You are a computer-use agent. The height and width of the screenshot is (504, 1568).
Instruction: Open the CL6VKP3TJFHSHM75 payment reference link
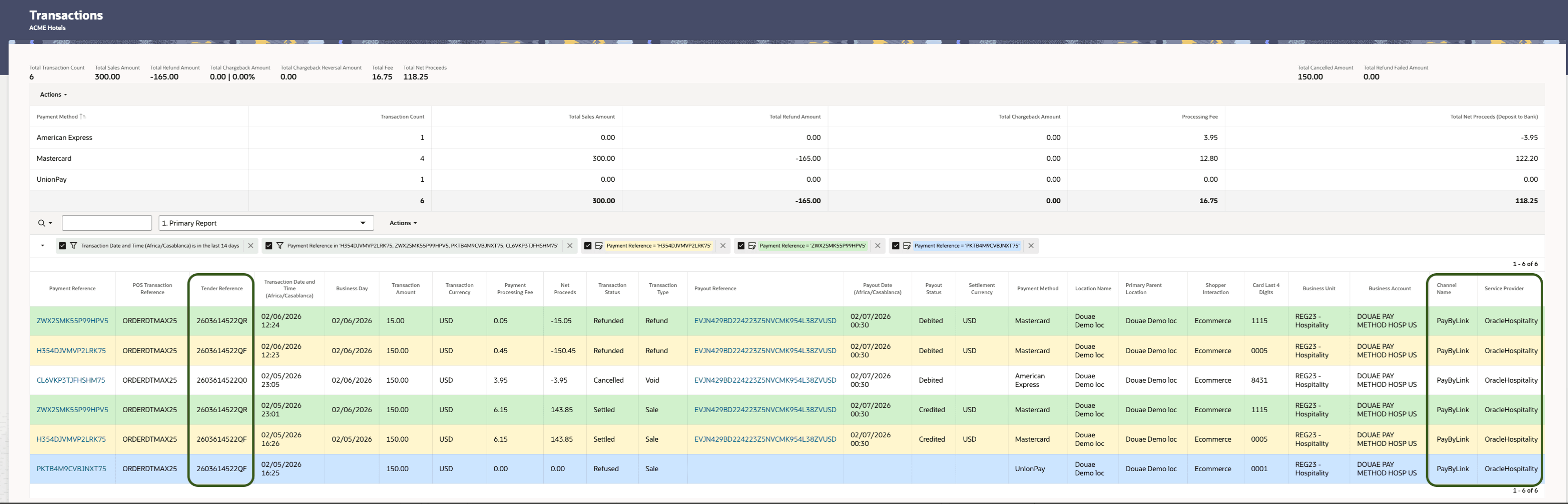(70, 380)
